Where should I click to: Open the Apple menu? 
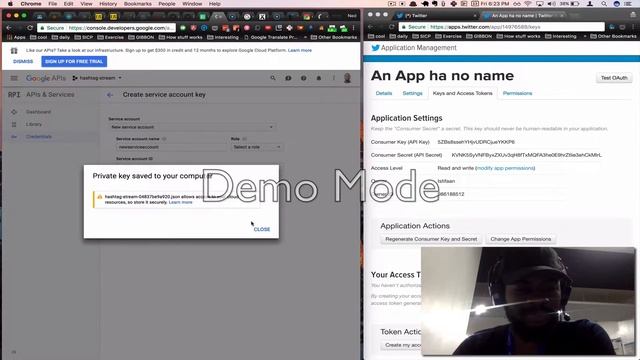click(10, 4)
